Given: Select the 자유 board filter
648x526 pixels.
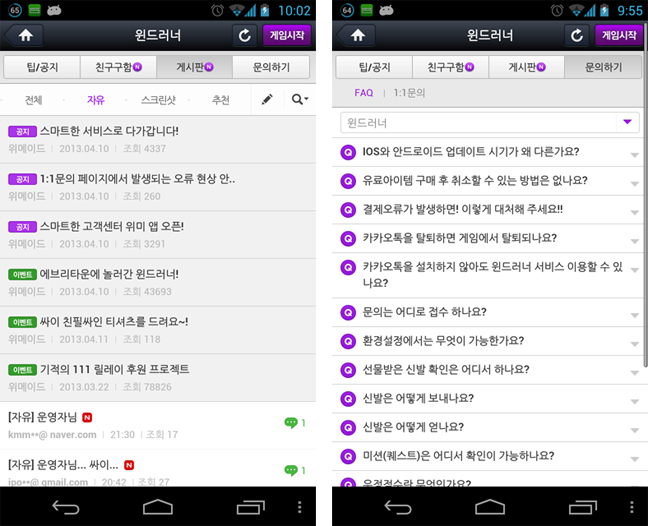Looking at the screenshot, I should tap(95, 100).
